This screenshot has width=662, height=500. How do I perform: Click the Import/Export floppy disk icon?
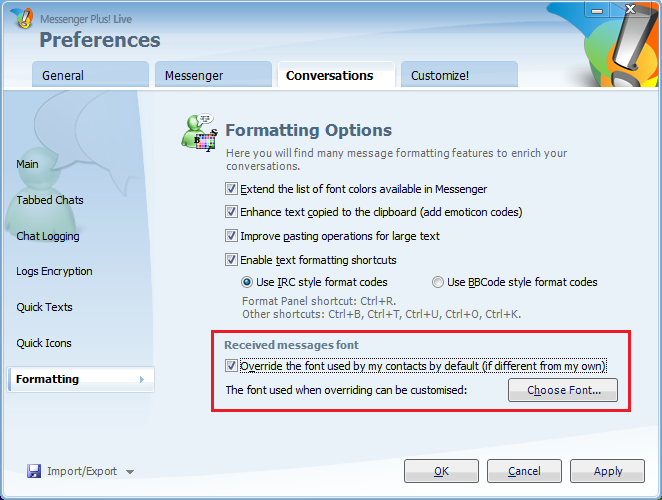pyautogui.click(x=34, y=471)
